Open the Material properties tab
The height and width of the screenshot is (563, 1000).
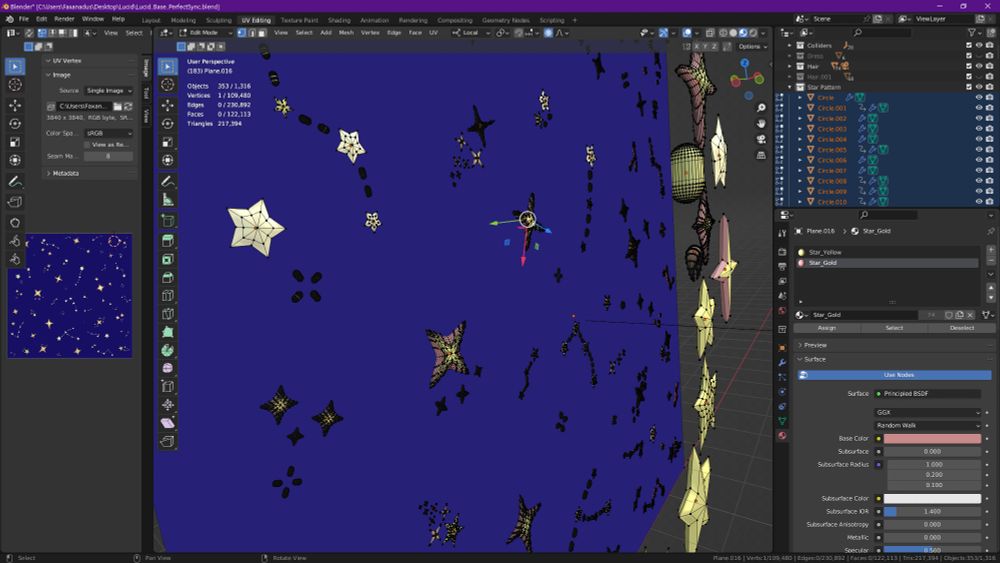click(x=783, y=435)
